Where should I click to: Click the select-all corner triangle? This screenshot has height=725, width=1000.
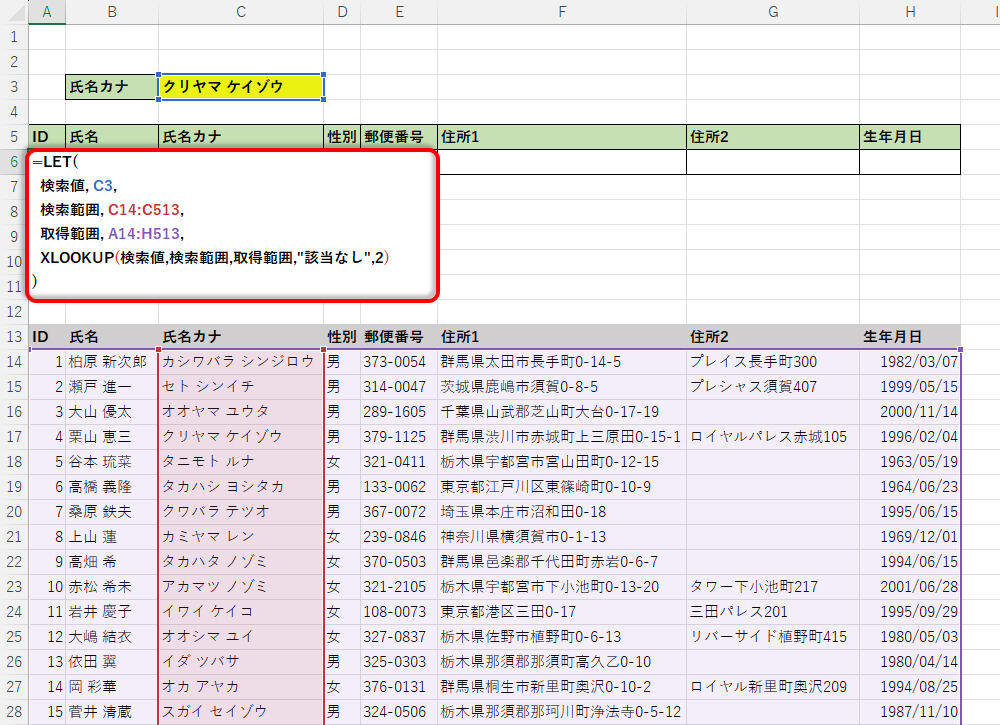click(x=14, y=12)
